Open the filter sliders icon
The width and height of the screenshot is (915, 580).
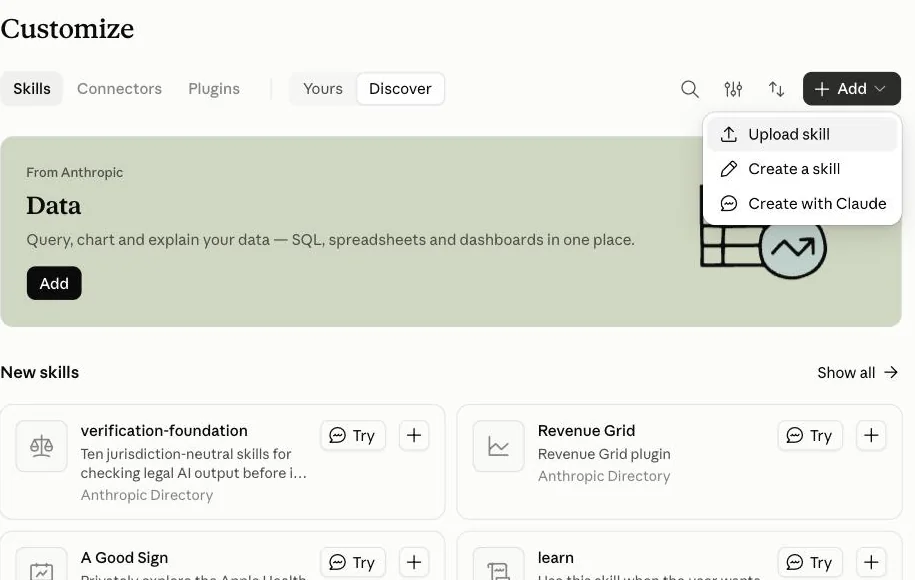733,89
